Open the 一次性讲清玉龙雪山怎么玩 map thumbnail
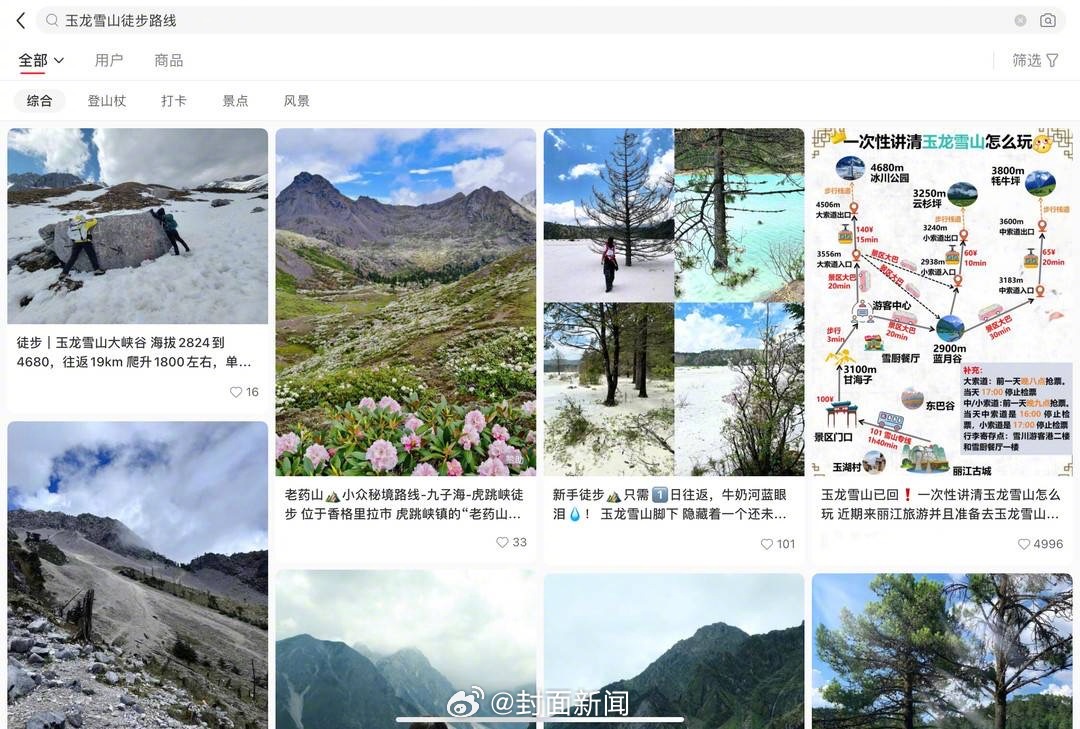Viewport: 1080px width, 729px height. coord(942,302)
